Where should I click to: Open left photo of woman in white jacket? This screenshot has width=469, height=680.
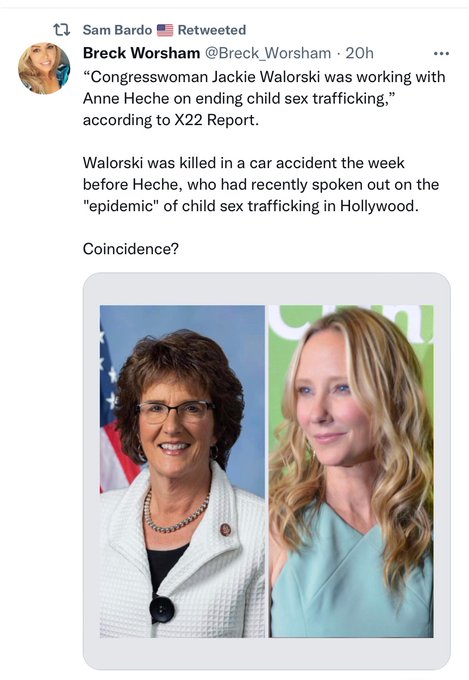(182, 471)
